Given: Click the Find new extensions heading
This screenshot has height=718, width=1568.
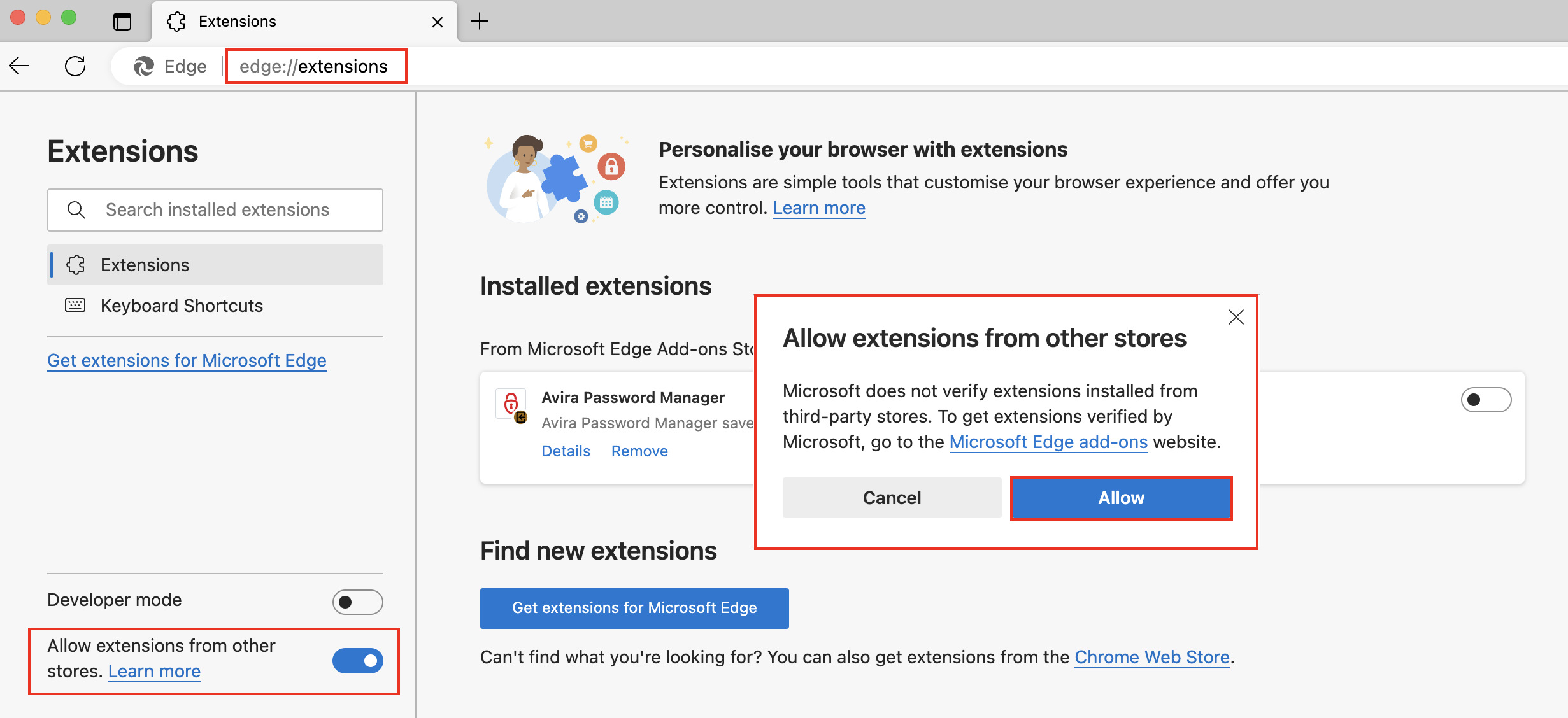Looking at the screenshot, I should 598,551.
